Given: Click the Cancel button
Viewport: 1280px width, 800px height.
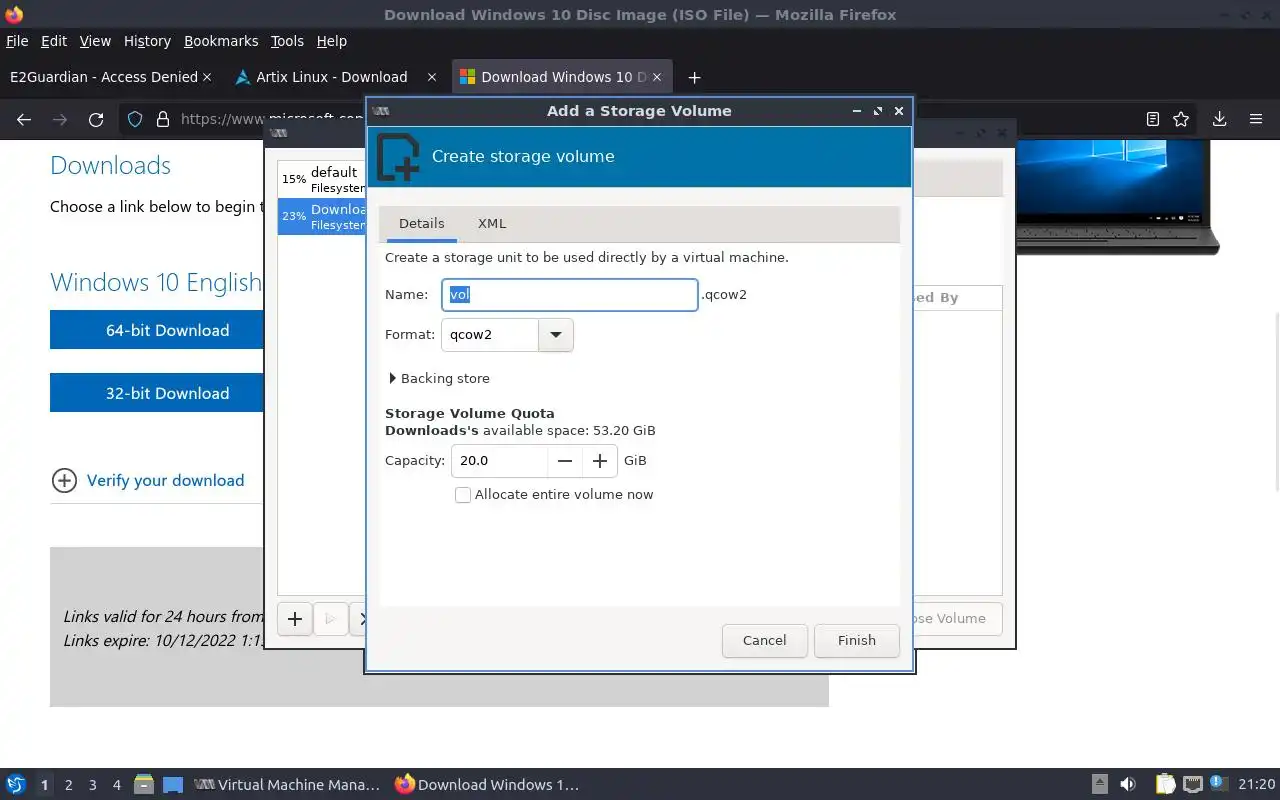Looking at the screenshot, I should coord(764,641).
